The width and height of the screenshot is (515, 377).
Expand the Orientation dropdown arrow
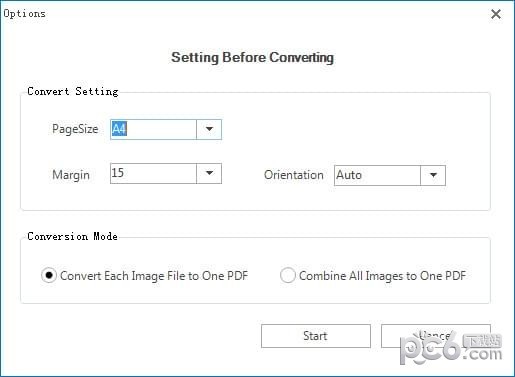pyautogui.click(x=433, y=175)
